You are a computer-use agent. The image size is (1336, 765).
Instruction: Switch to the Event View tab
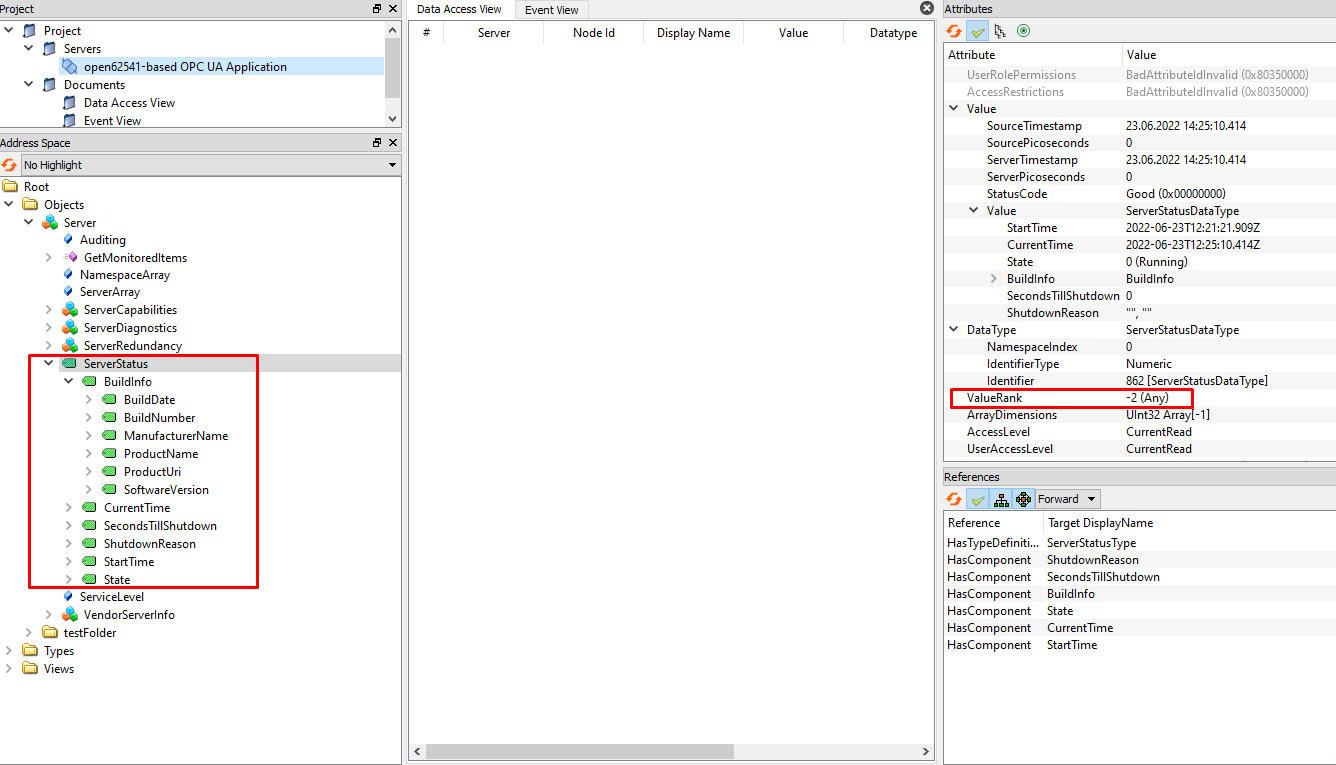coord(551,9)
